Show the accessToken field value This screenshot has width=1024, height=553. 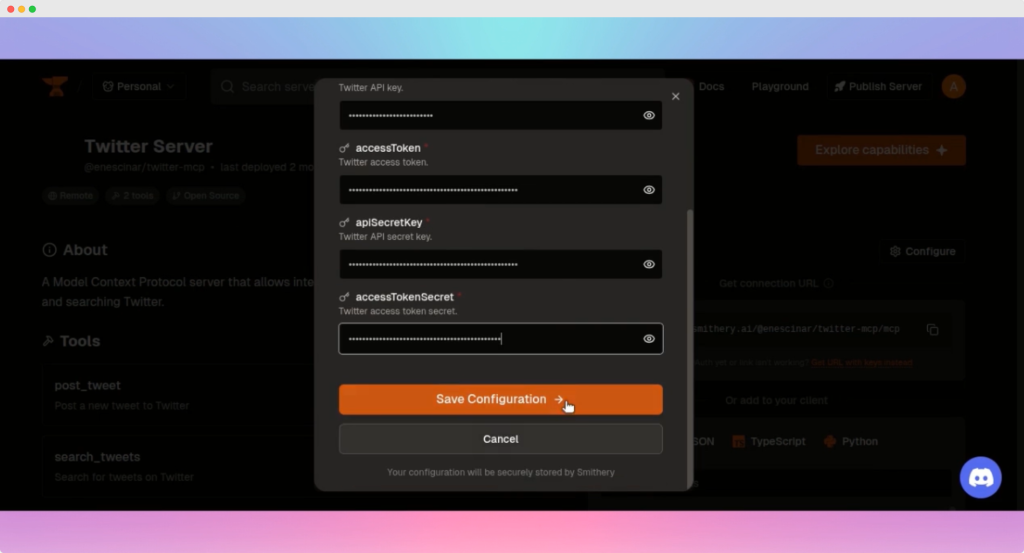(649, 190)
